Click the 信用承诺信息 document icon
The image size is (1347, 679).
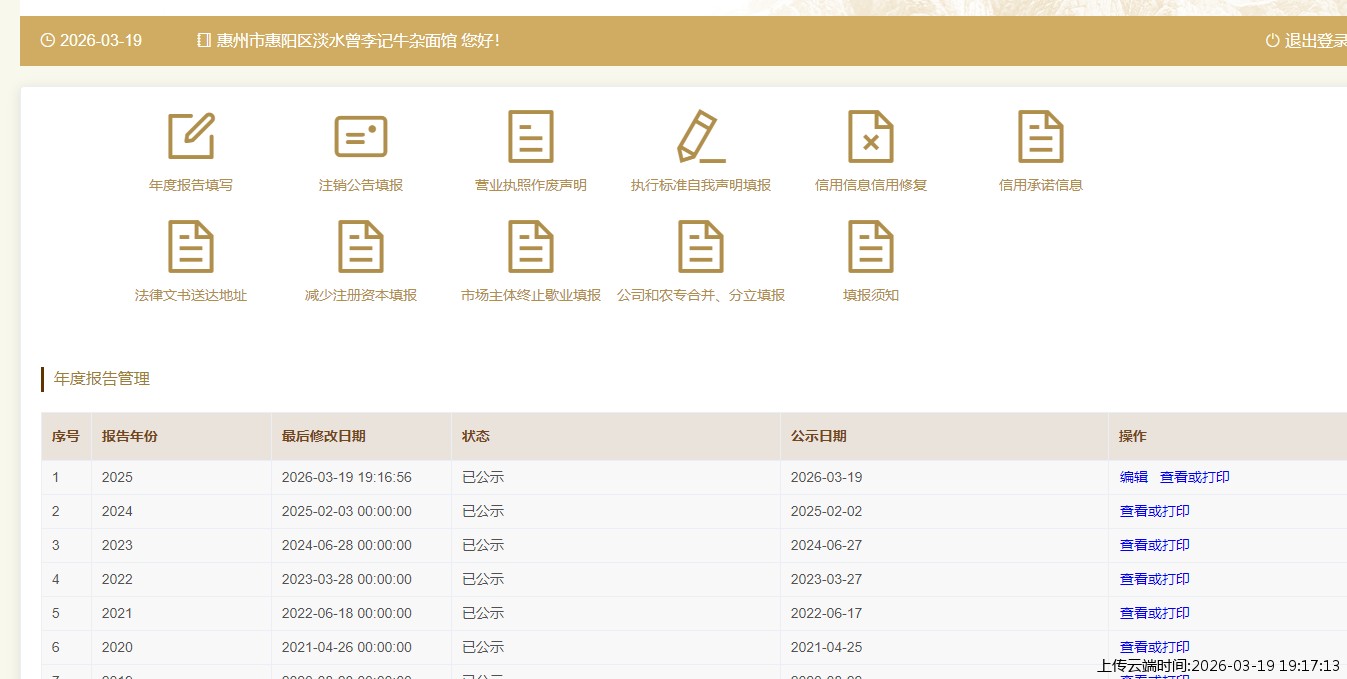coord(1041,137)
